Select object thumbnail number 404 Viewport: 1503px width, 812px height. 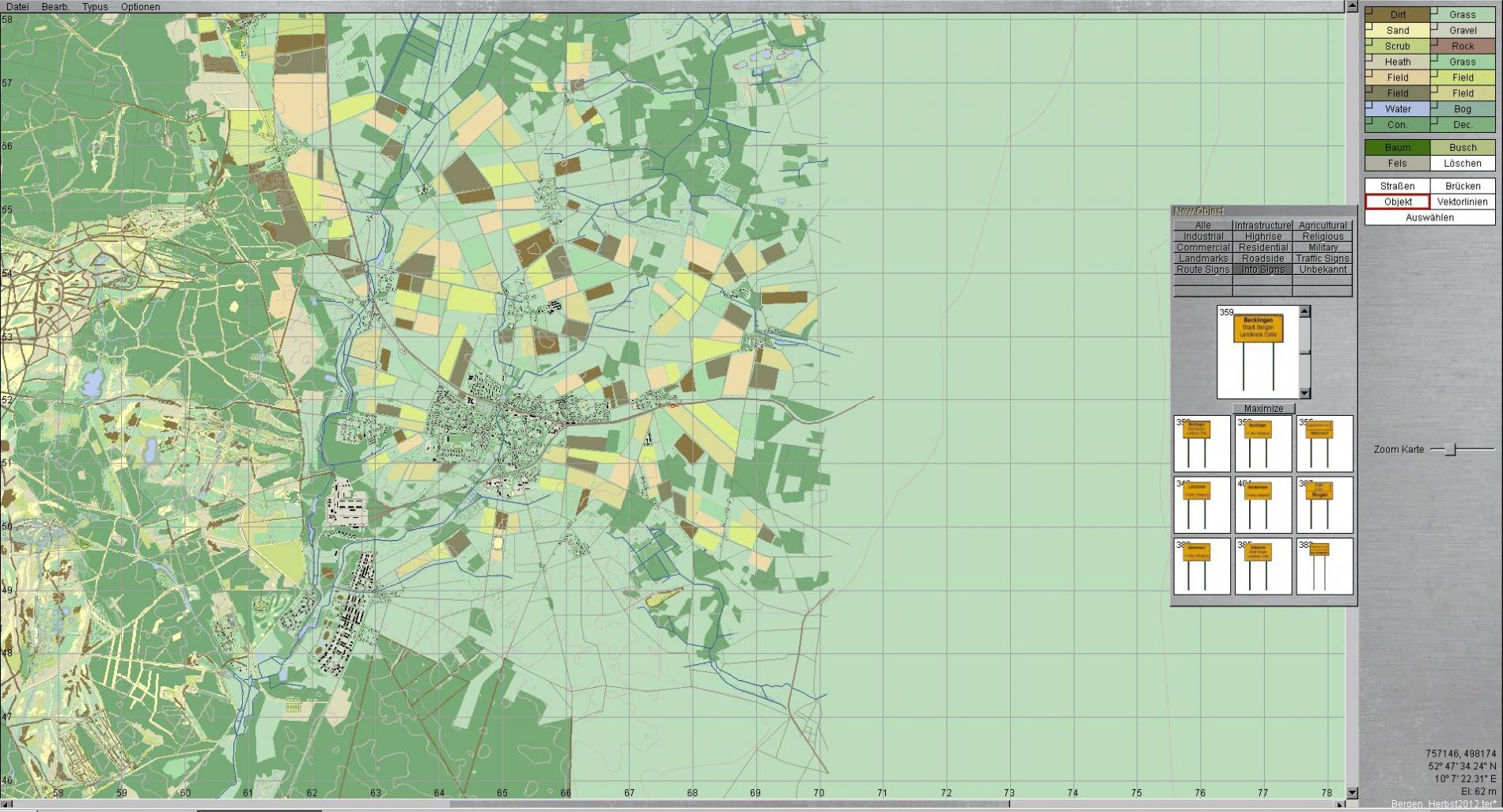(x=1263, y=505)
